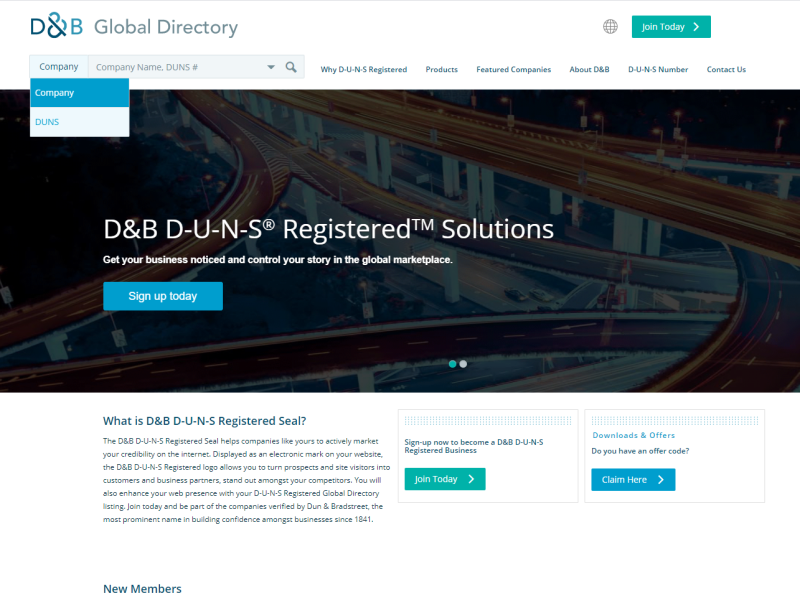Screen dimensions: 800x601
Task: Open Featured Companies navigation link
Action: tap(514, 69)
